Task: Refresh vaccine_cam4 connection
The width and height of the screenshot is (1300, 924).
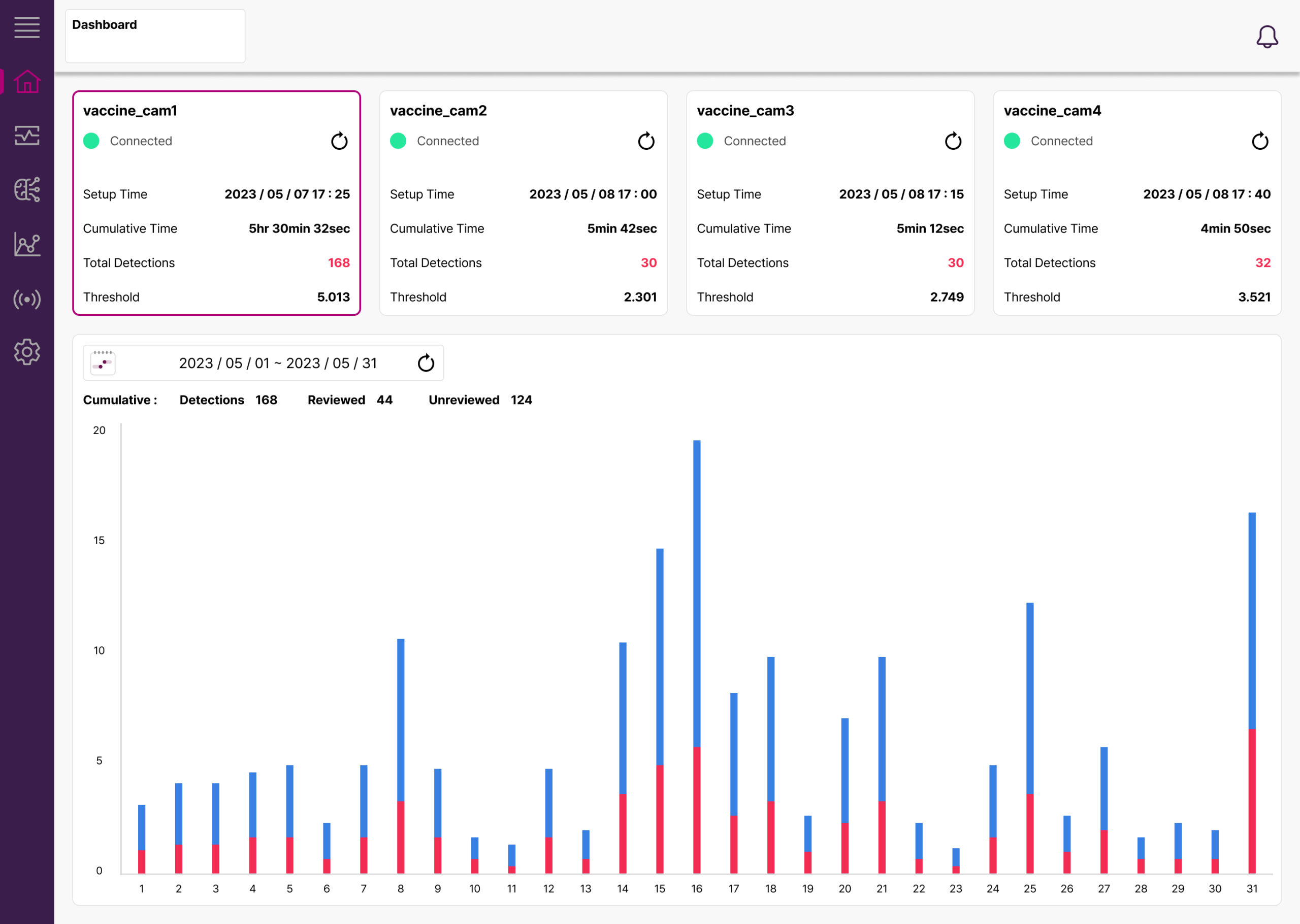Action: pos(1259,141)
